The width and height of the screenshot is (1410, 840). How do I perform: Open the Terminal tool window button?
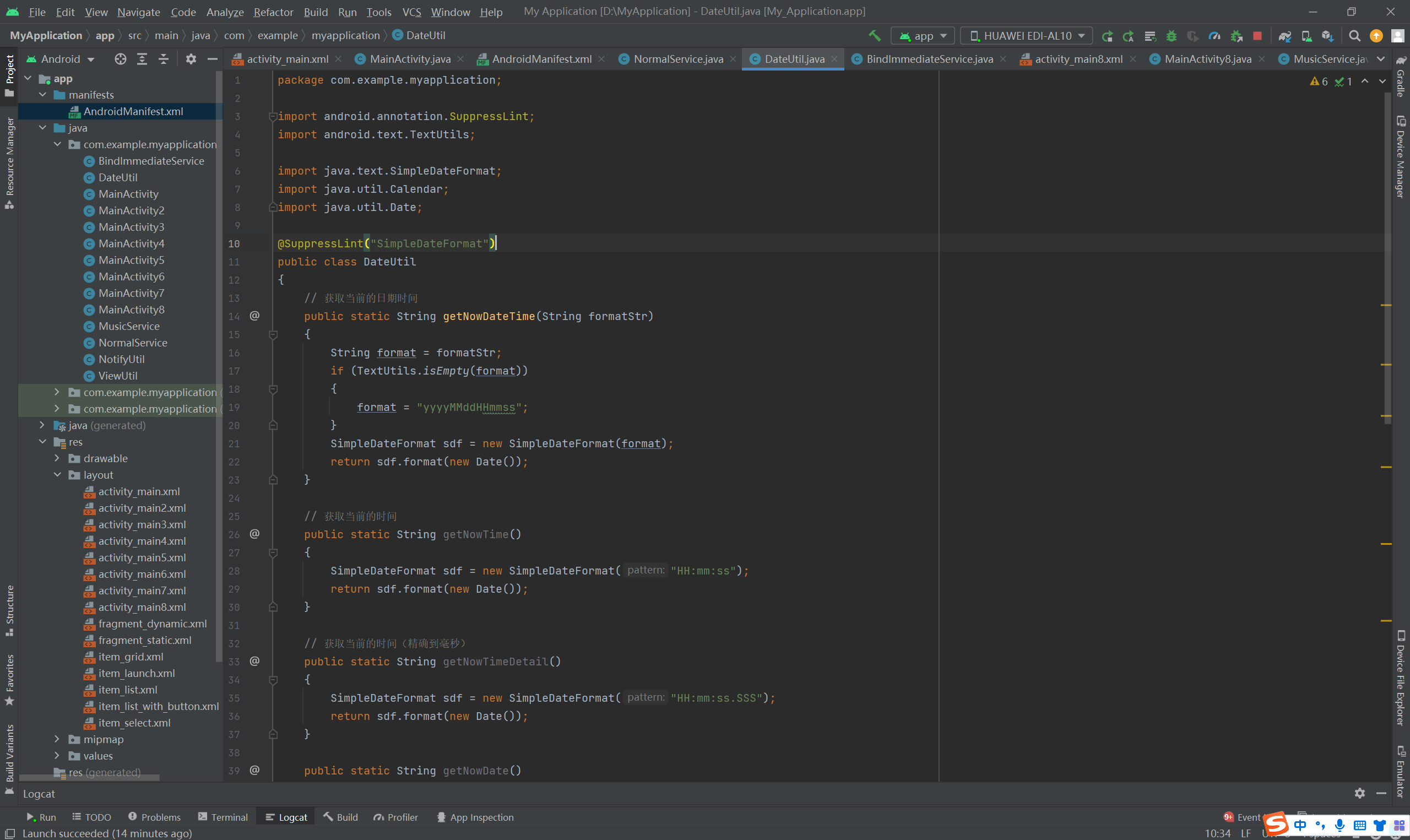click(223, 817)
